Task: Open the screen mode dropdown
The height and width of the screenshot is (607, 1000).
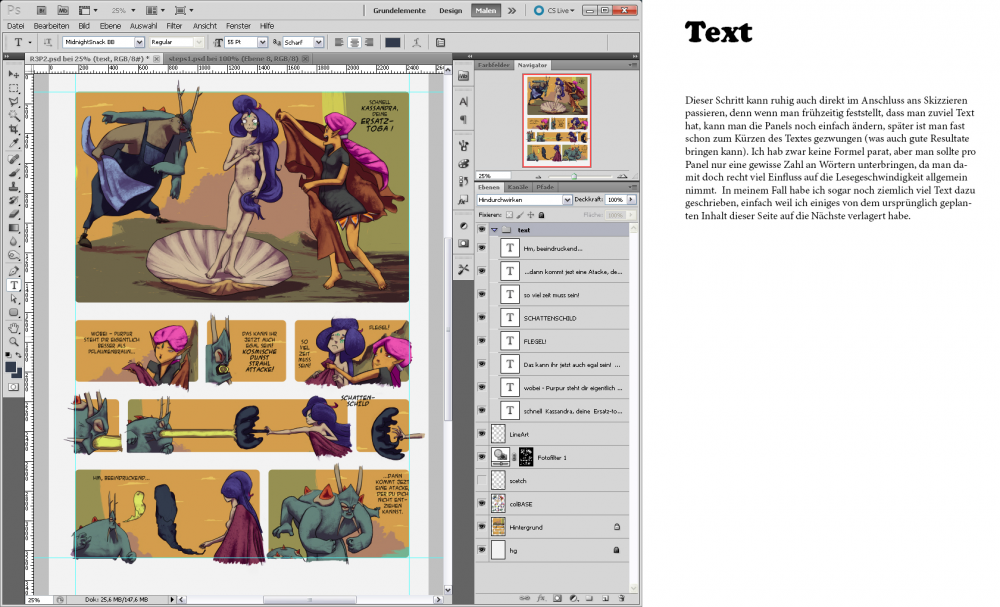Action: [184, 10]
